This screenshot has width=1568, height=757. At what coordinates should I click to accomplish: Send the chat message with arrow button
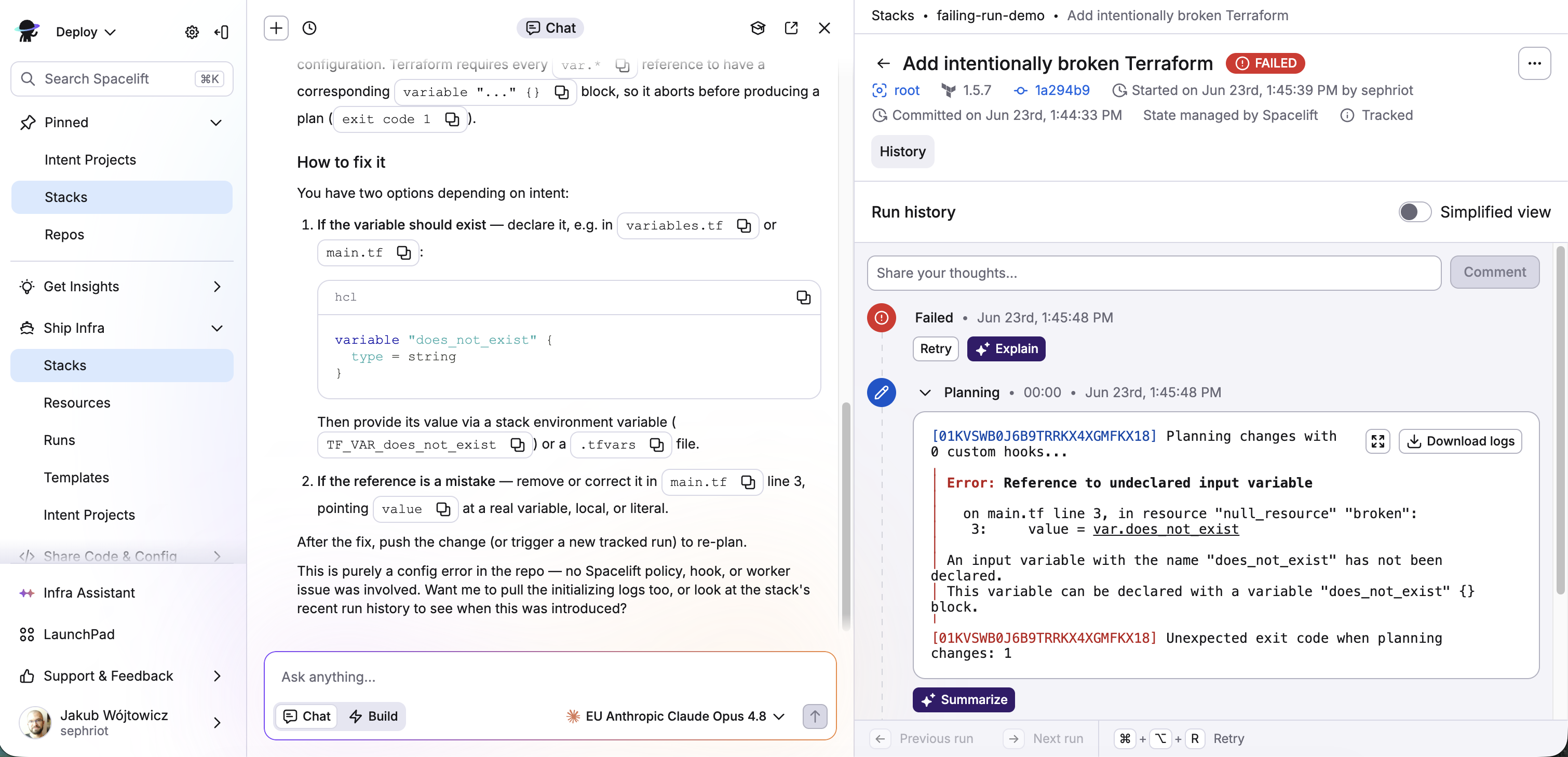pyautogui.click(x=815, y=716)
